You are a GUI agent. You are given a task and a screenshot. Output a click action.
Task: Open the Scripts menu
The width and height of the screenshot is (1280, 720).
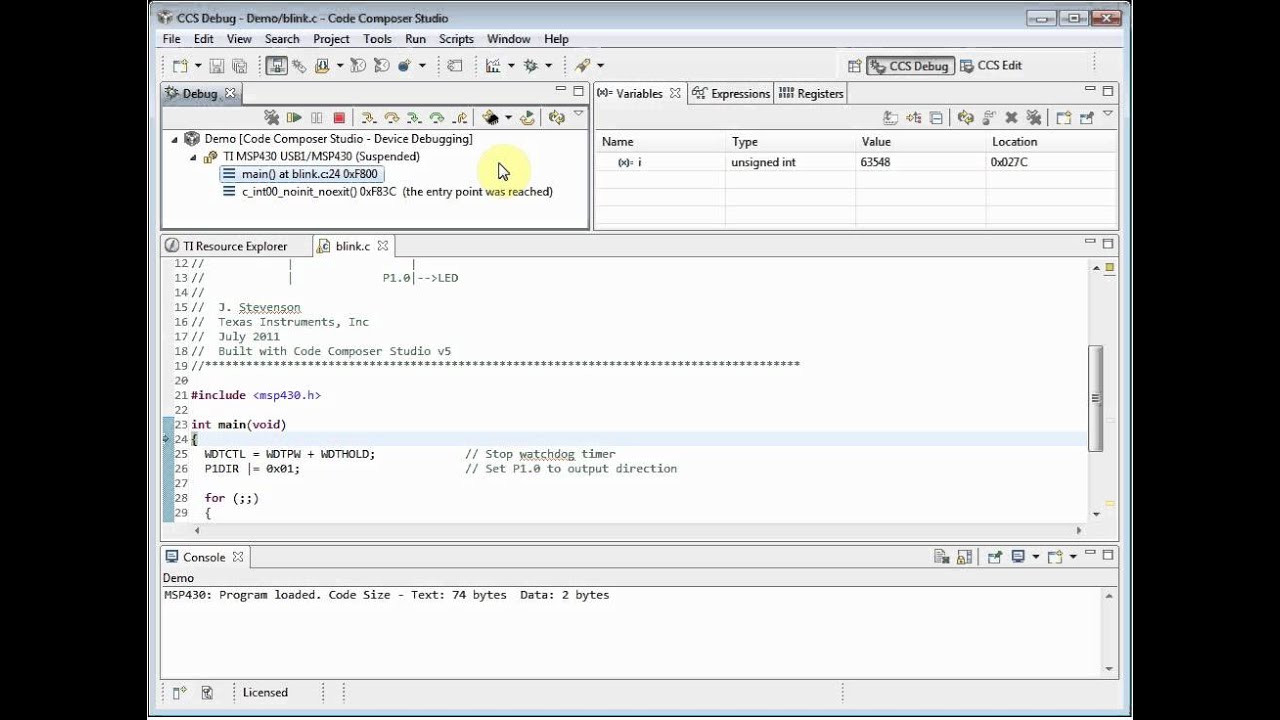point(456,39)
